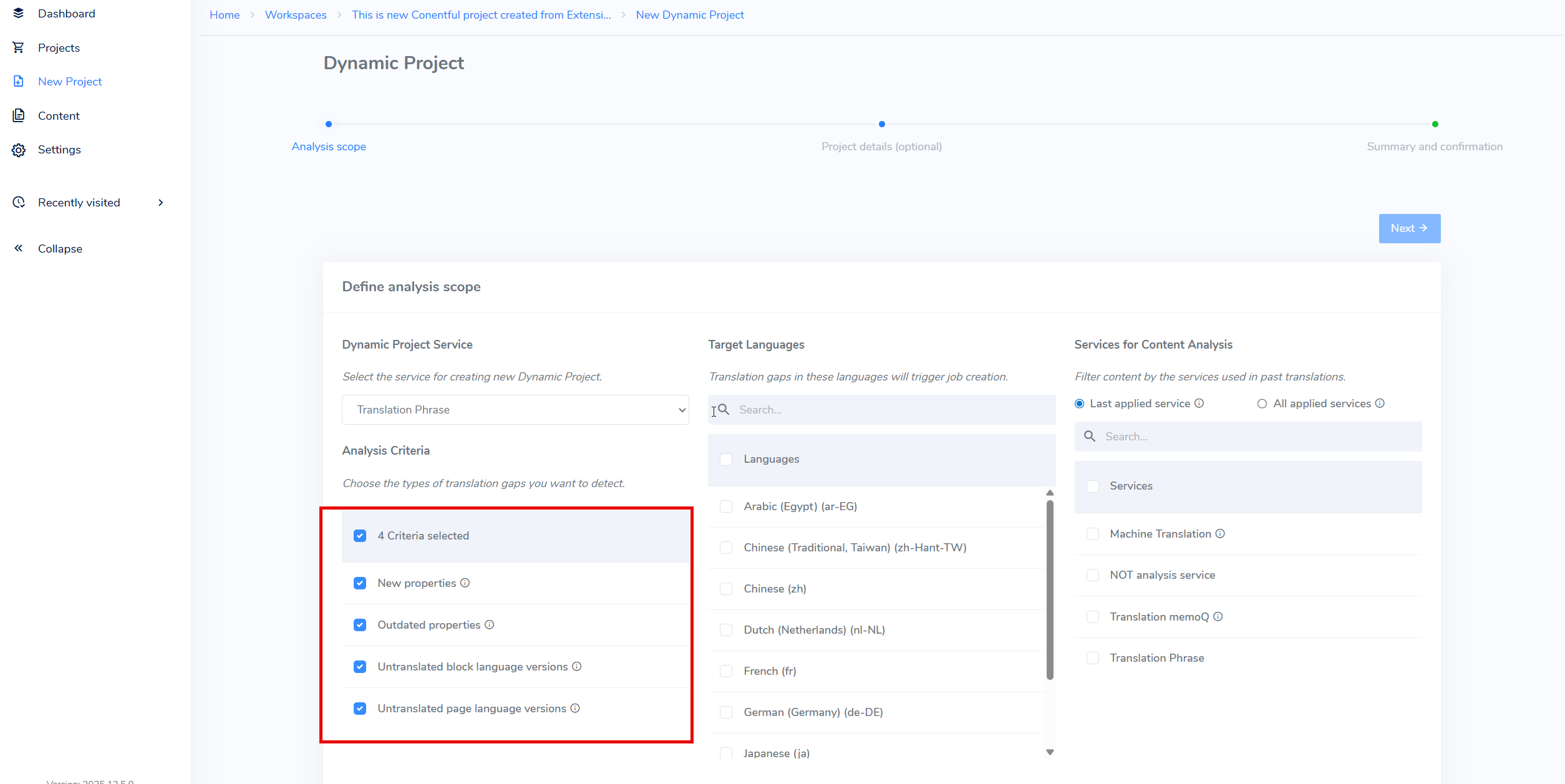Viewport: 1565px width, 784px height.
Task: Click the Projects cart icon
Action: point(18,47)
